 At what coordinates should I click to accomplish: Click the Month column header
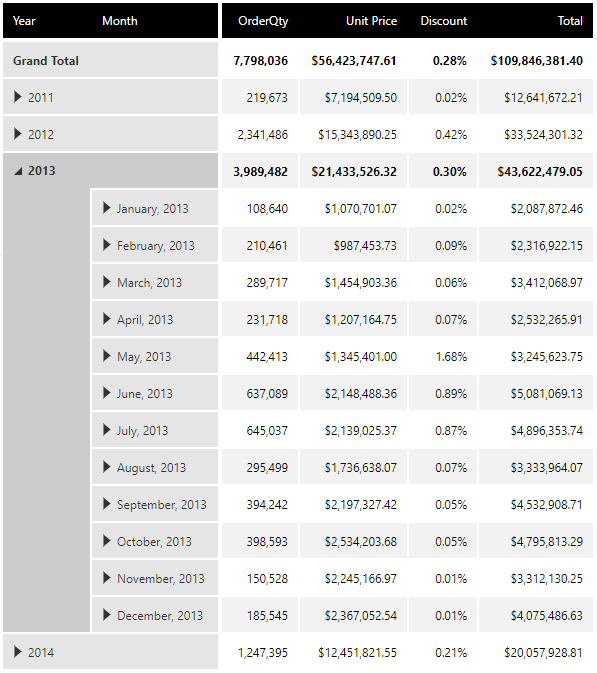[x=120, y=21]
